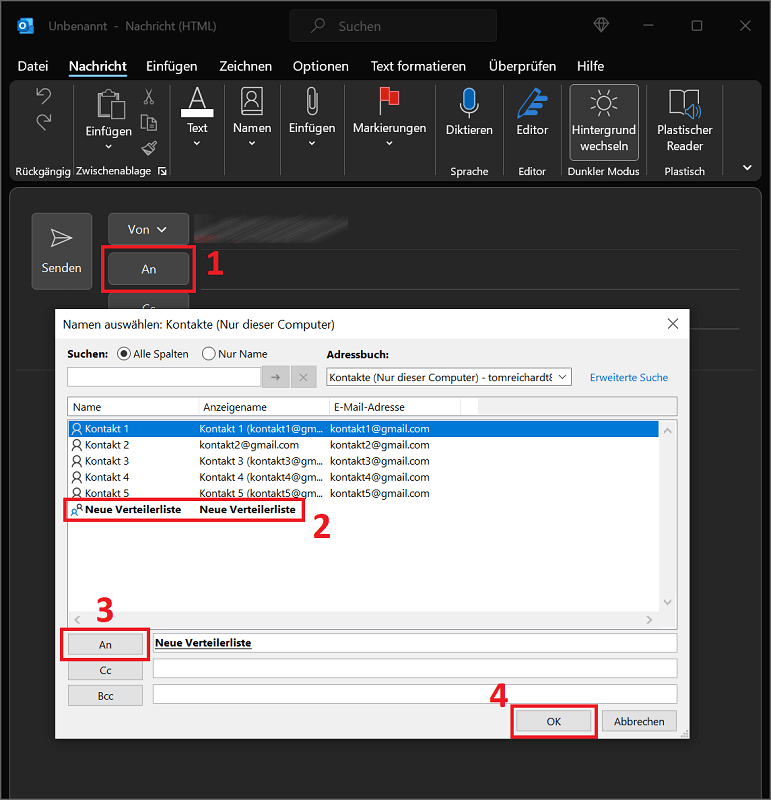Expand the Einfügen paste dropdown arrow
771x800 pixels.
click(108, 147)
